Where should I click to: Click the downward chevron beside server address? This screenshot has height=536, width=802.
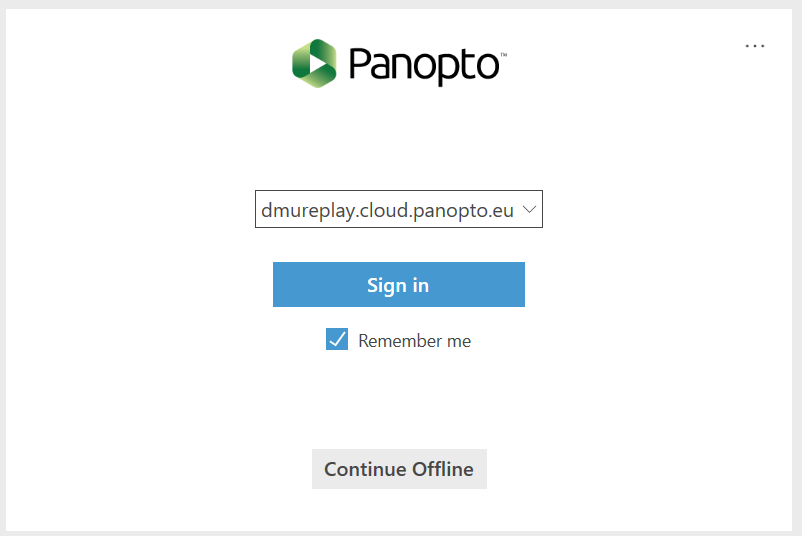(x=529, y=209)
